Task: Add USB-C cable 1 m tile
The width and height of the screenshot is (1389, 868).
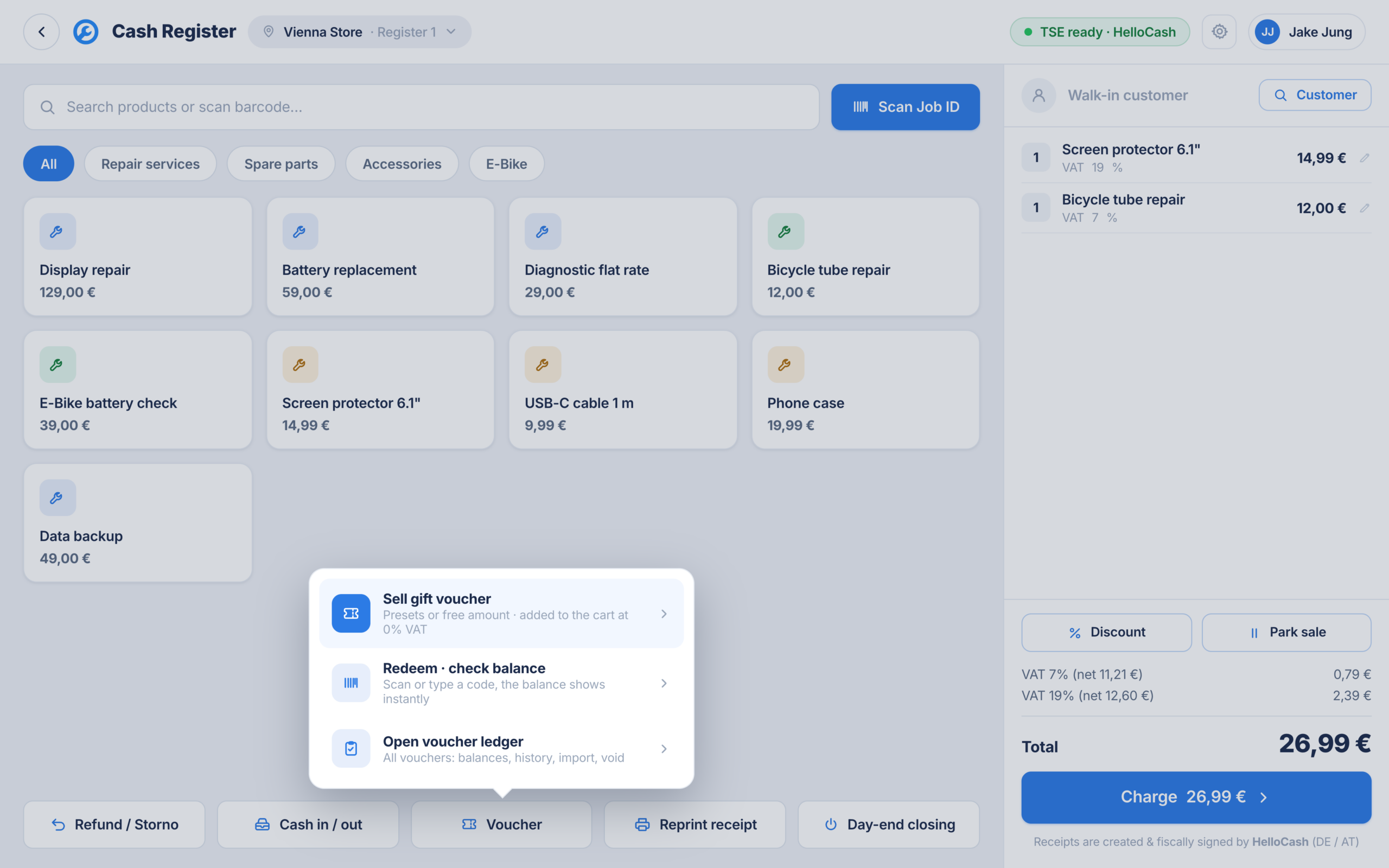Action: [623, 390]
